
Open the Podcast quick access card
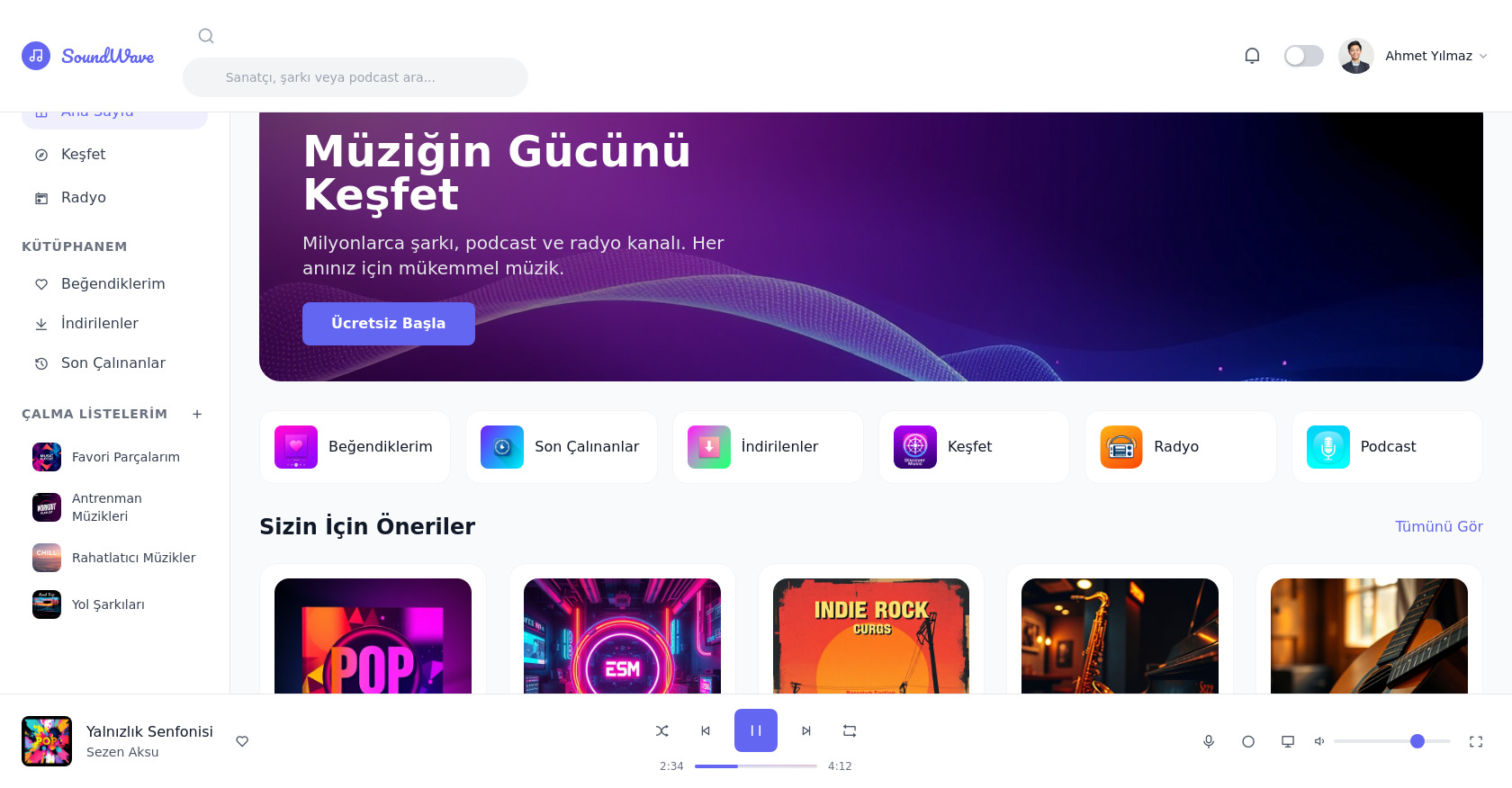coord(1387,447)
